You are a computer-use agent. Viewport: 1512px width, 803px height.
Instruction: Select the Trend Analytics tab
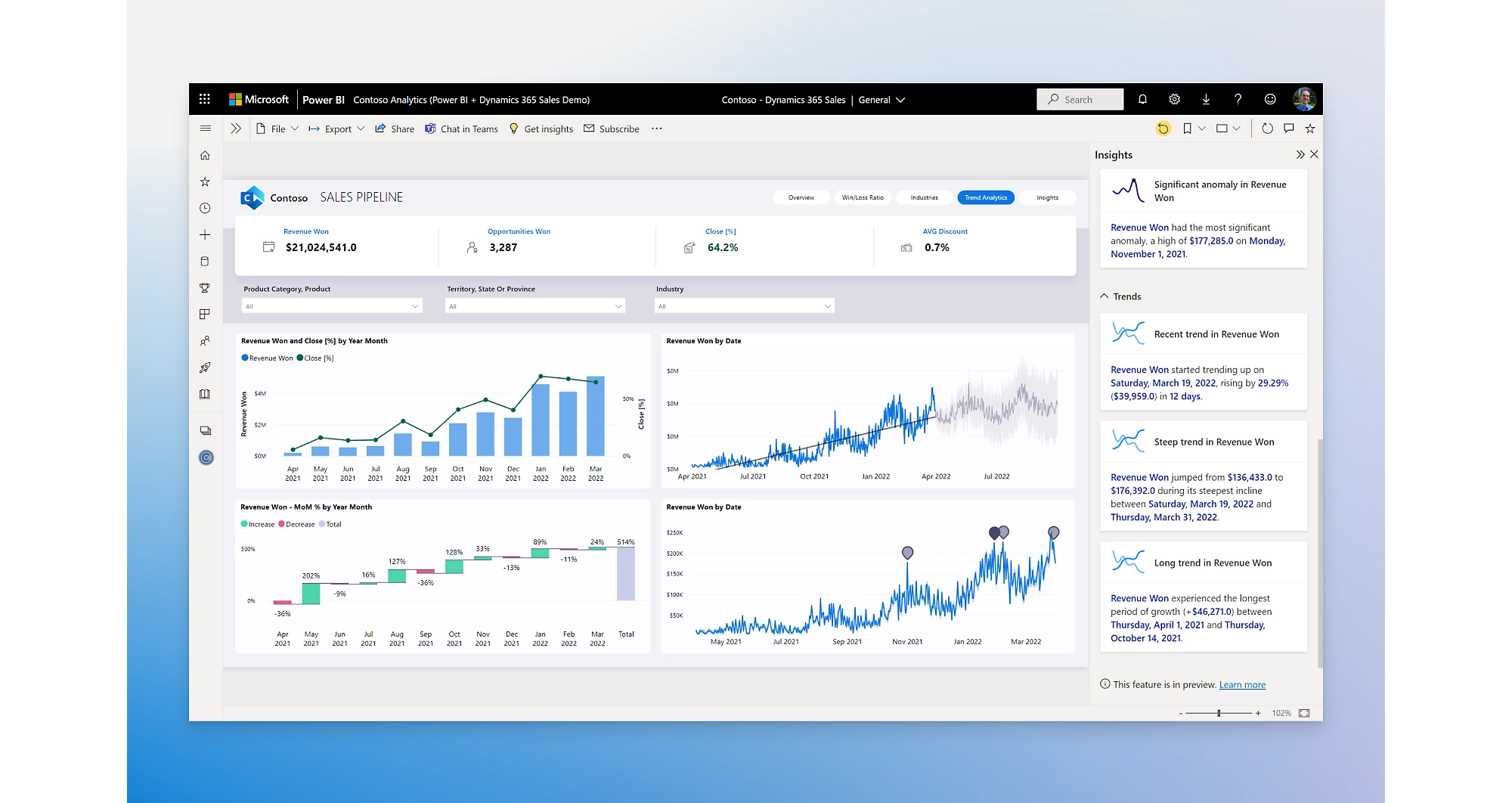pyautogui.click(x=986, y=197)
